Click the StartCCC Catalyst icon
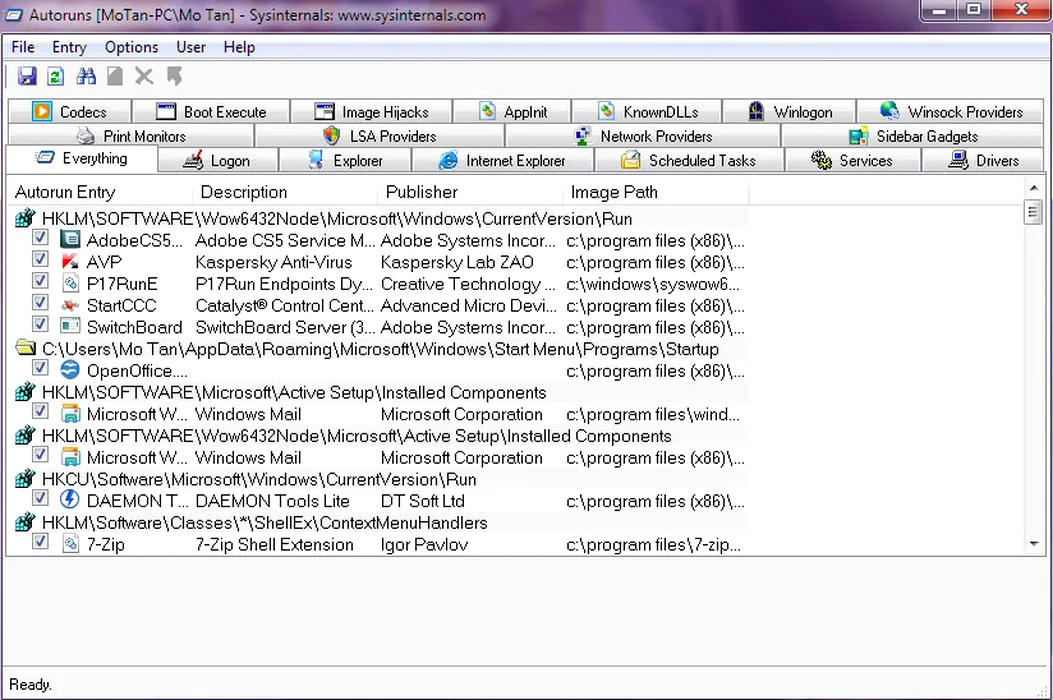This screenshot has height=700, width=1053. [70, 305]
